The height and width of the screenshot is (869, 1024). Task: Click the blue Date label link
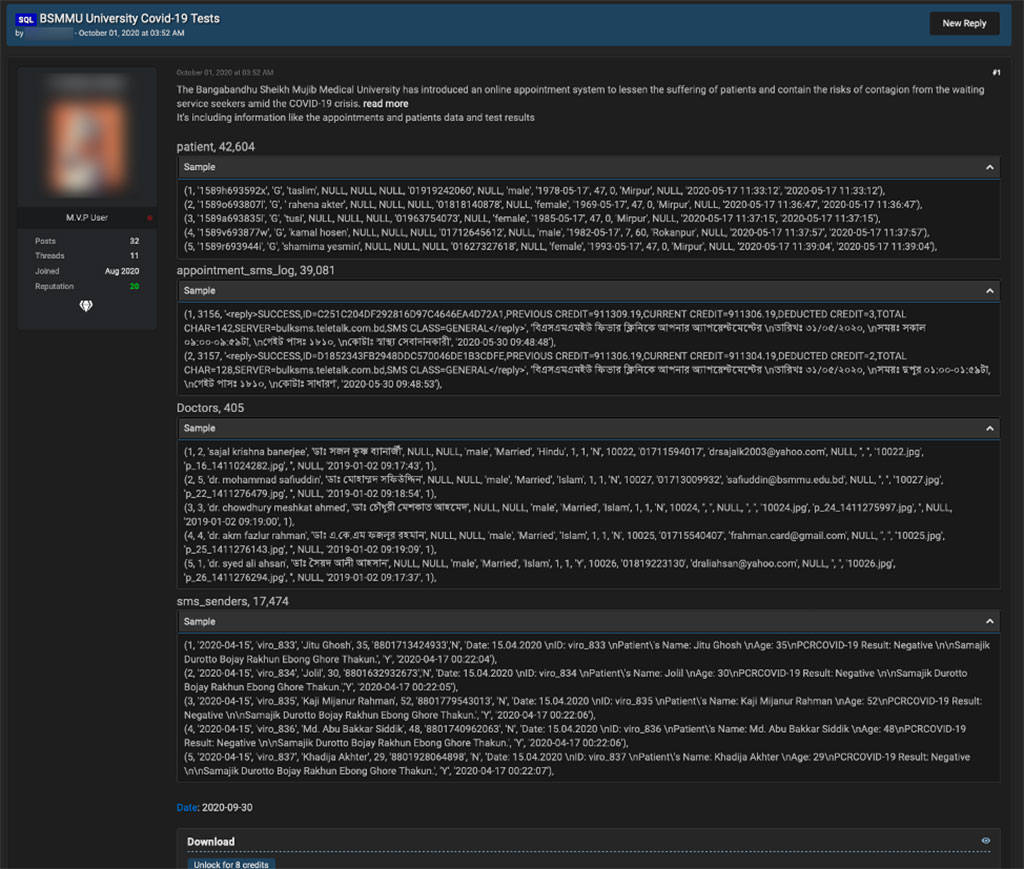(186, 808)
